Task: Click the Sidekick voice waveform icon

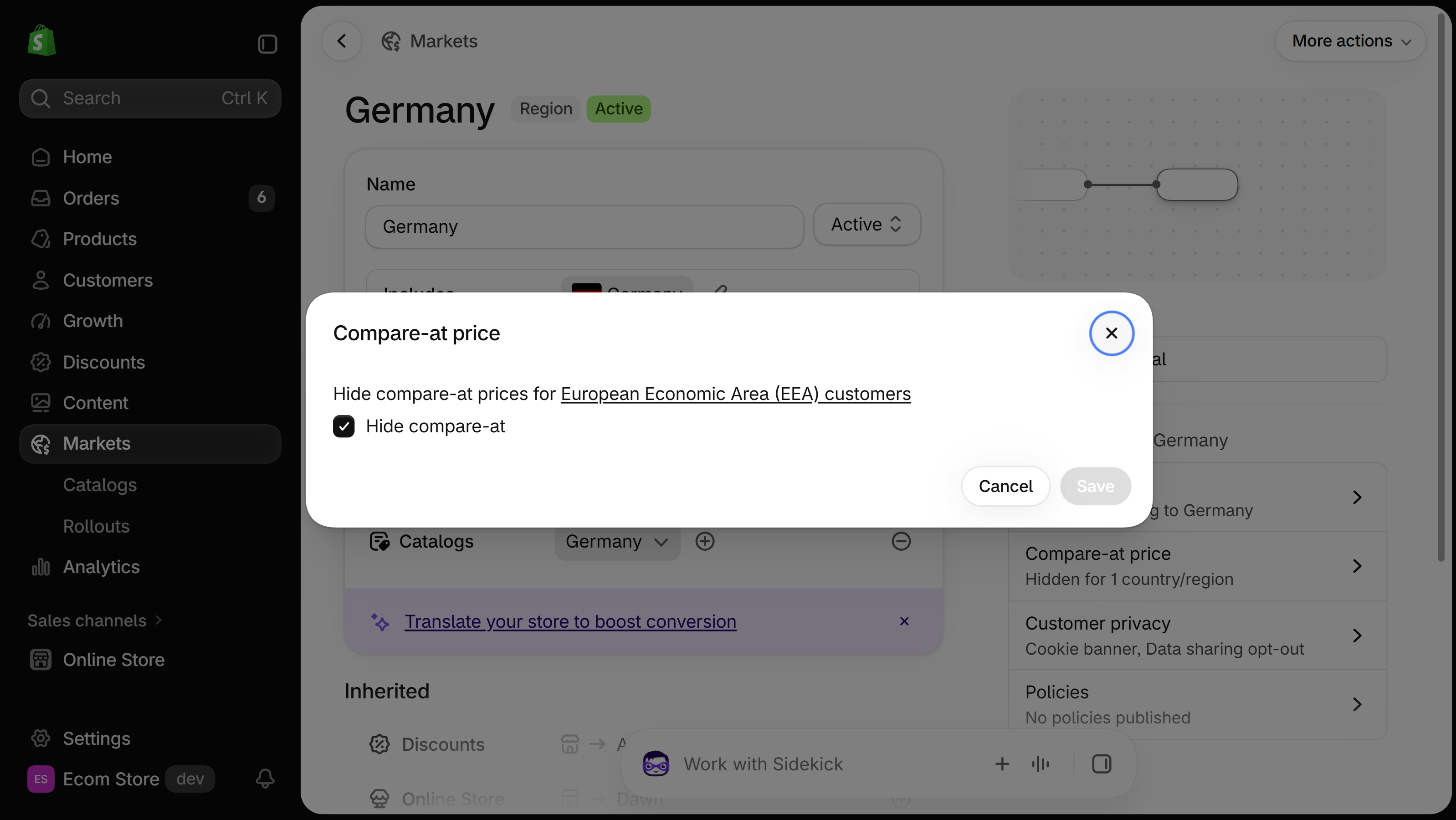Action: pyautogui.click(x=1040, y=764)
